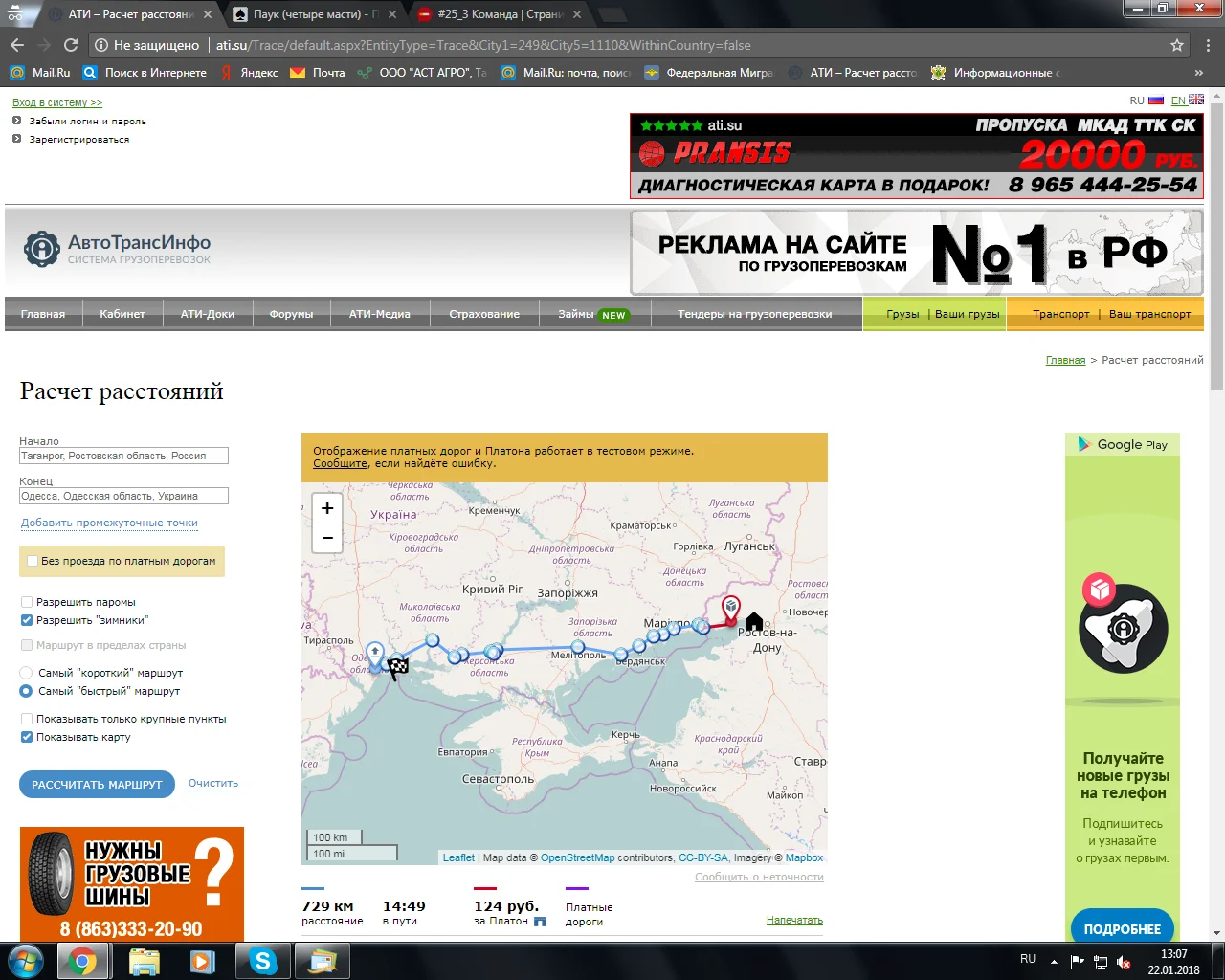Image resolution: width=1225 pixels, height=980 pixels.
Task: Click Напечатать link
Action: coord(794,920)
